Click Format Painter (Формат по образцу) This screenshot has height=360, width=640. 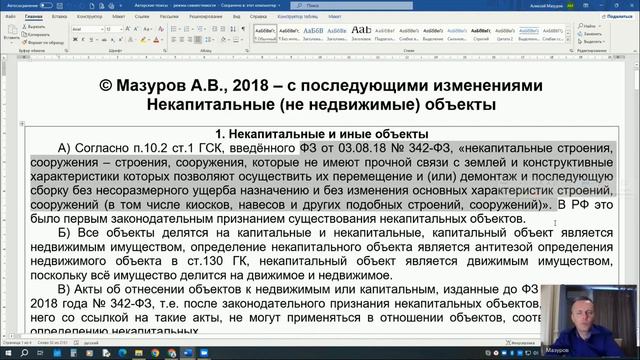pyautogui.click(x=43, y=42)
